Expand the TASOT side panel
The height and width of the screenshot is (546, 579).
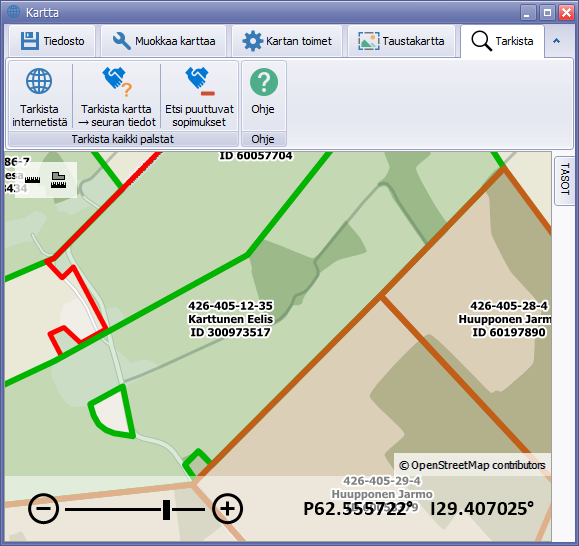point(565,179)
